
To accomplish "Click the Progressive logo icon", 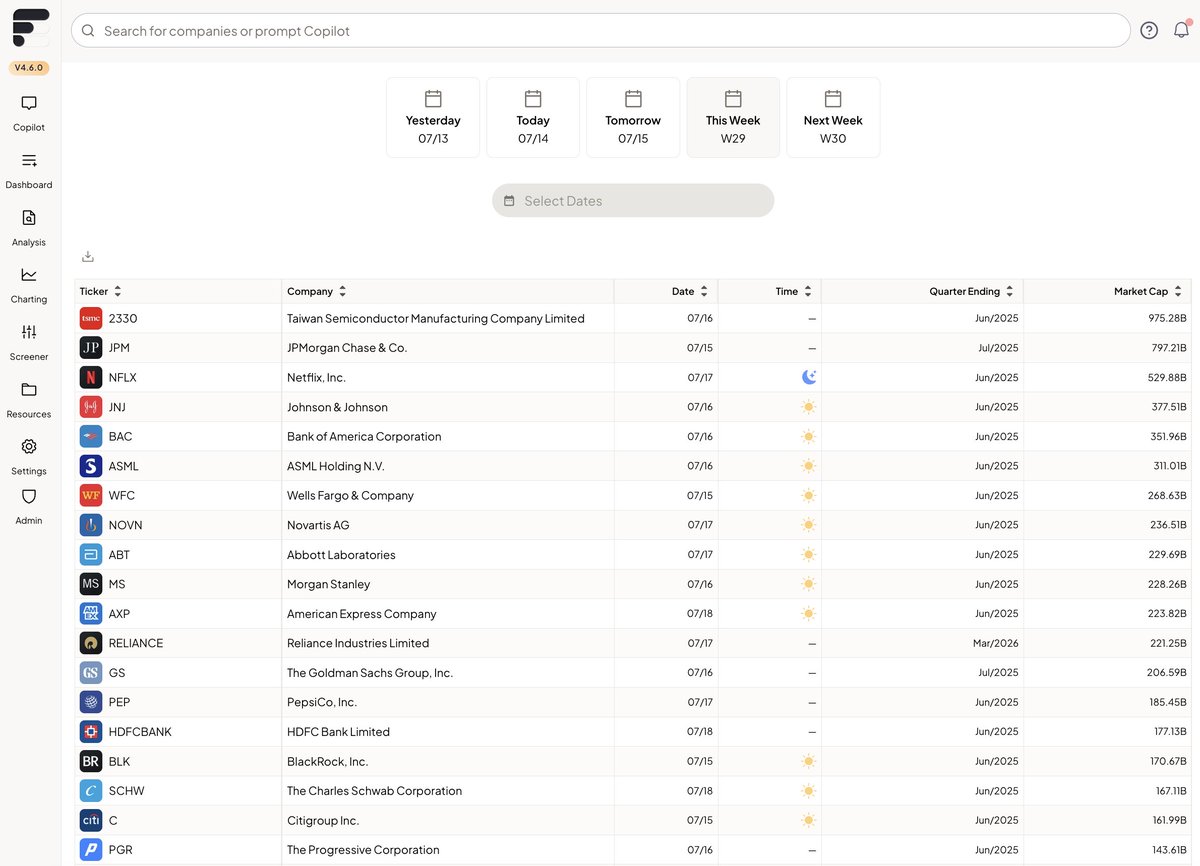I will point(91,850).
